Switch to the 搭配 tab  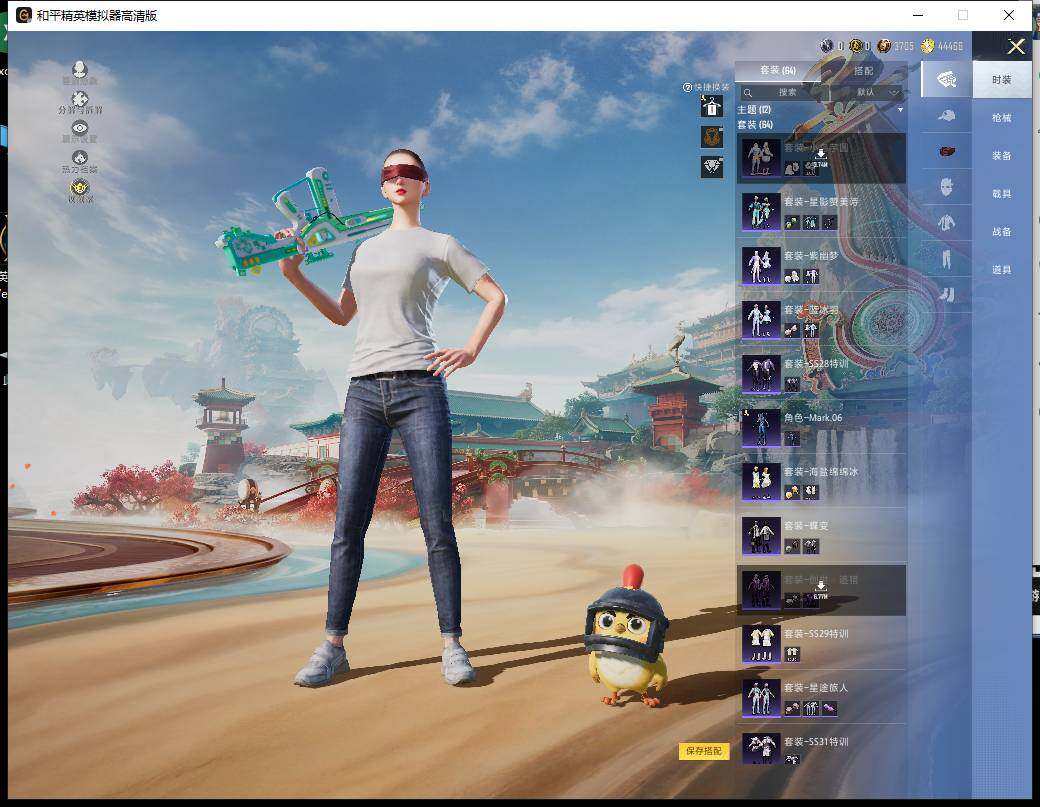(x=863, y=71)
